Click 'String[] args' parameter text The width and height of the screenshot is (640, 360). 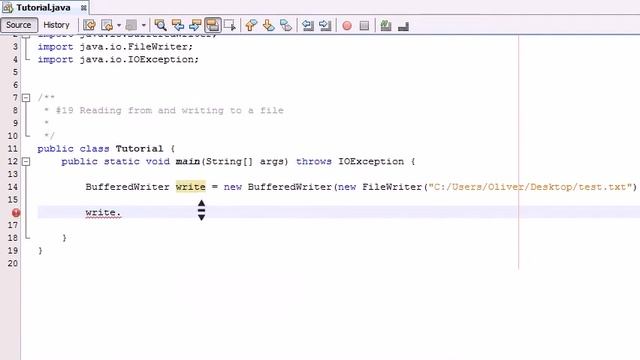point(244,161)
